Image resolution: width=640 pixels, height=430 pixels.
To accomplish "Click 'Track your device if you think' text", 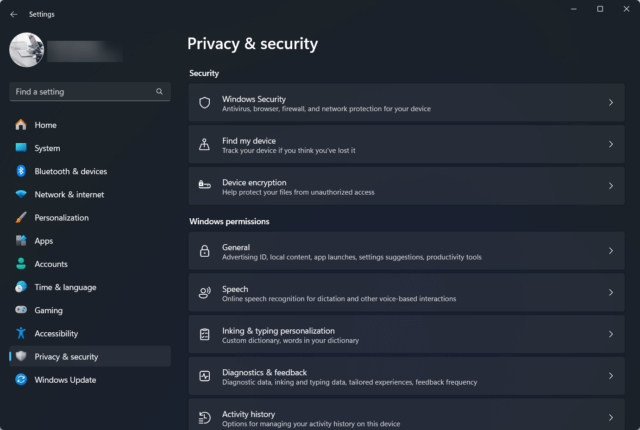I will 289,151.
